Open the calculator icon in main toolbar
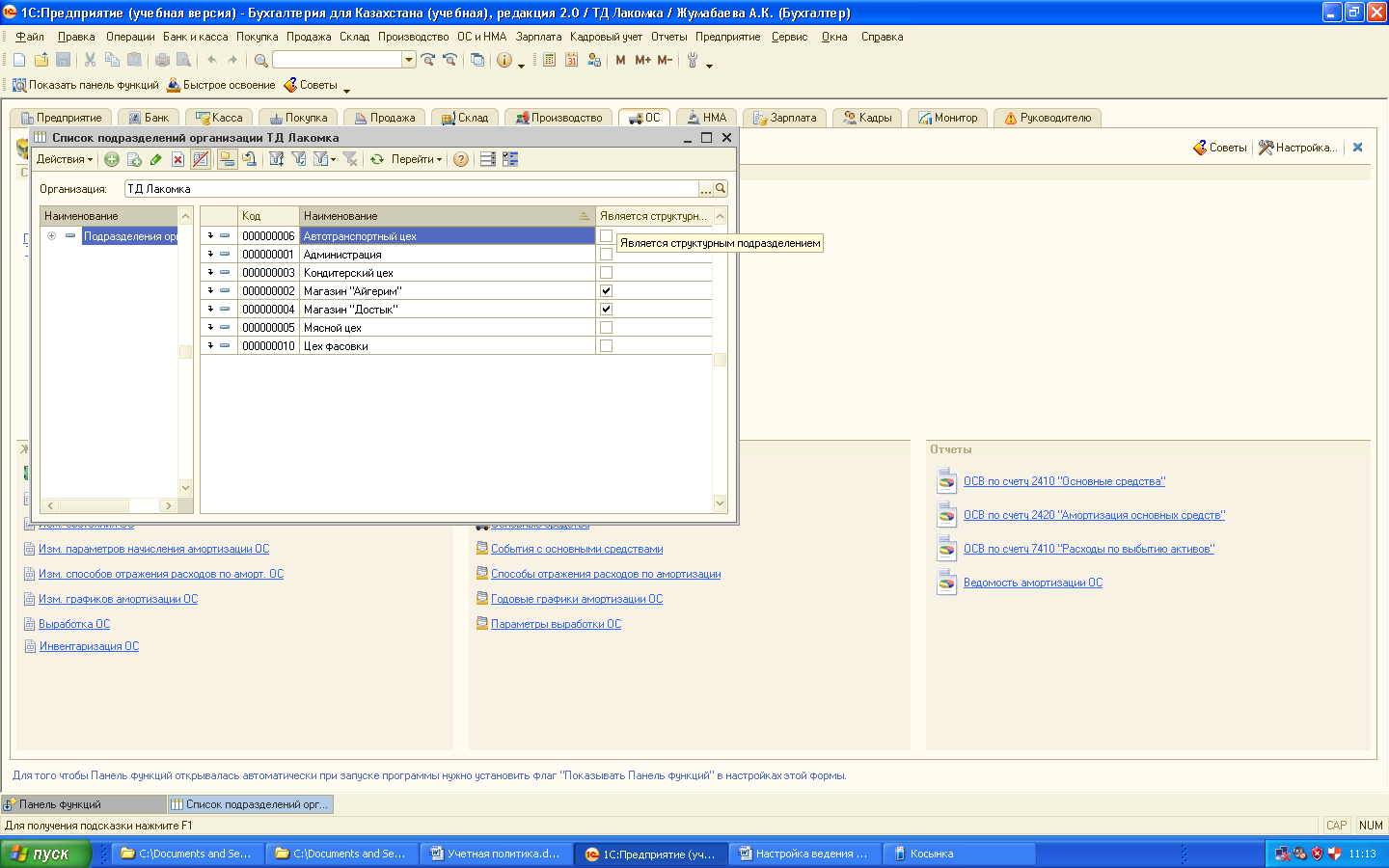Image resolution: width=1389 pixels, height=868 pixels. (549, 60)
